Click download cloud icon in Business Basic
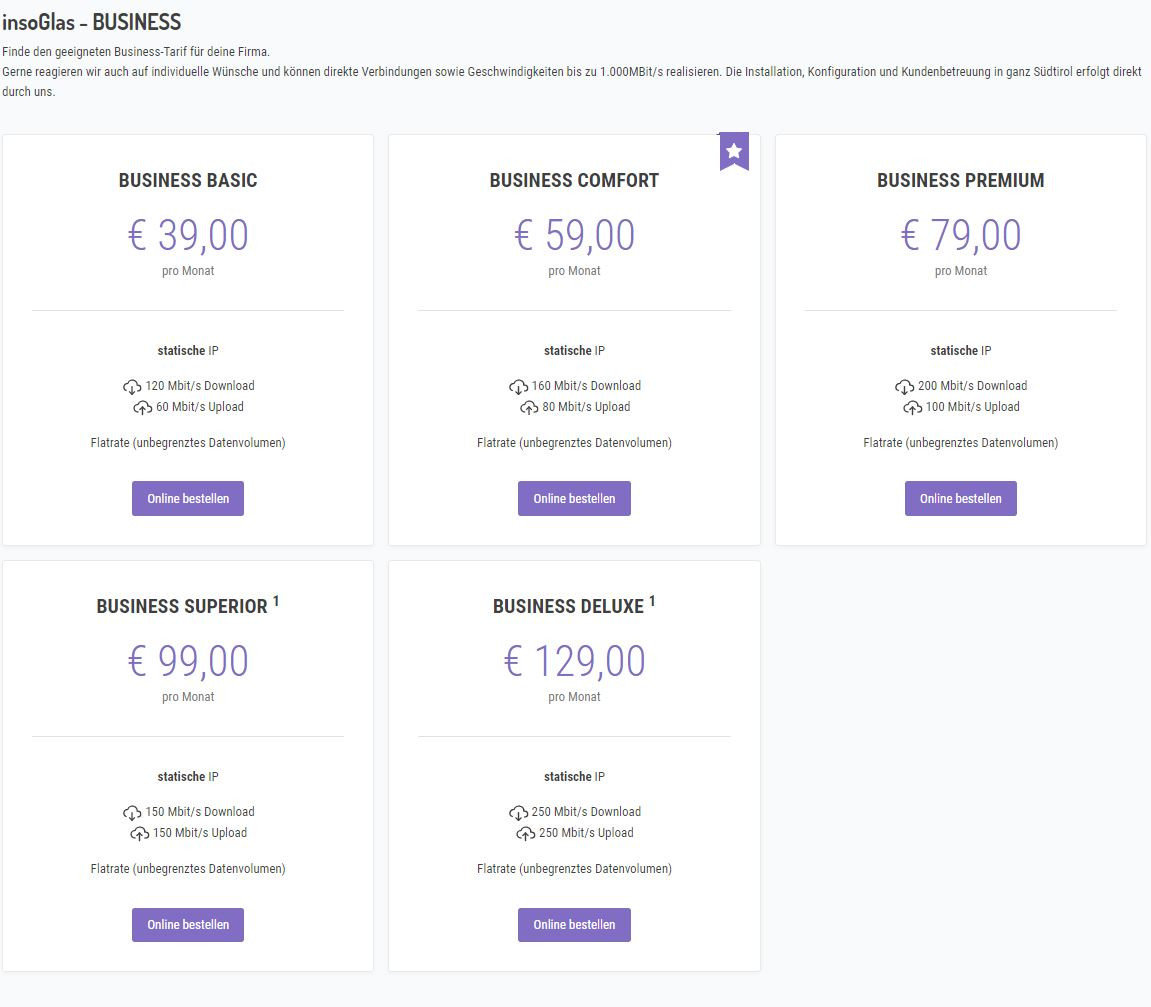The image size is (1151, 1007). (x=132, y=387)
